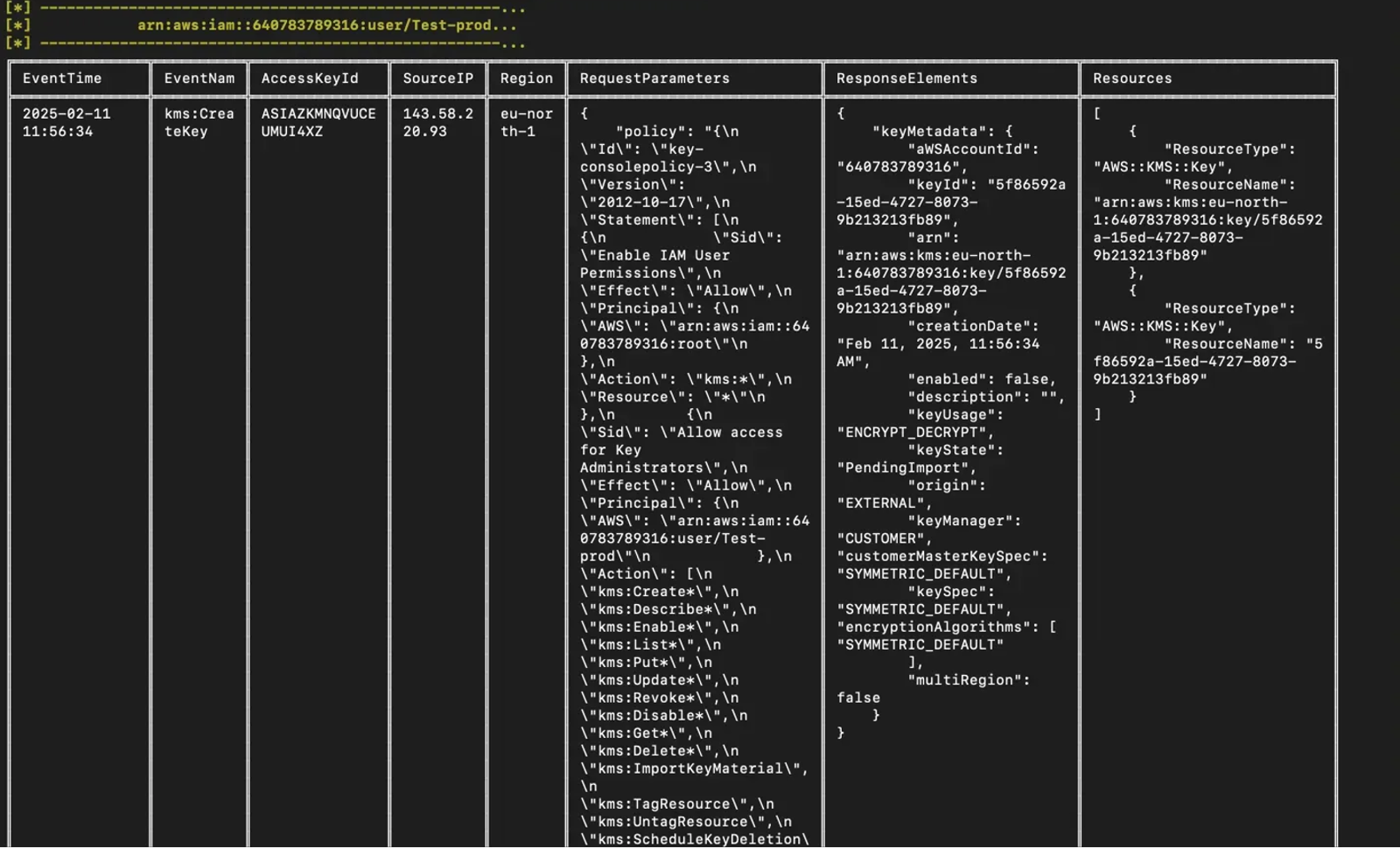Select the Resources column header
This screenshot has height=848, width=1400.
click(1132, 78)
